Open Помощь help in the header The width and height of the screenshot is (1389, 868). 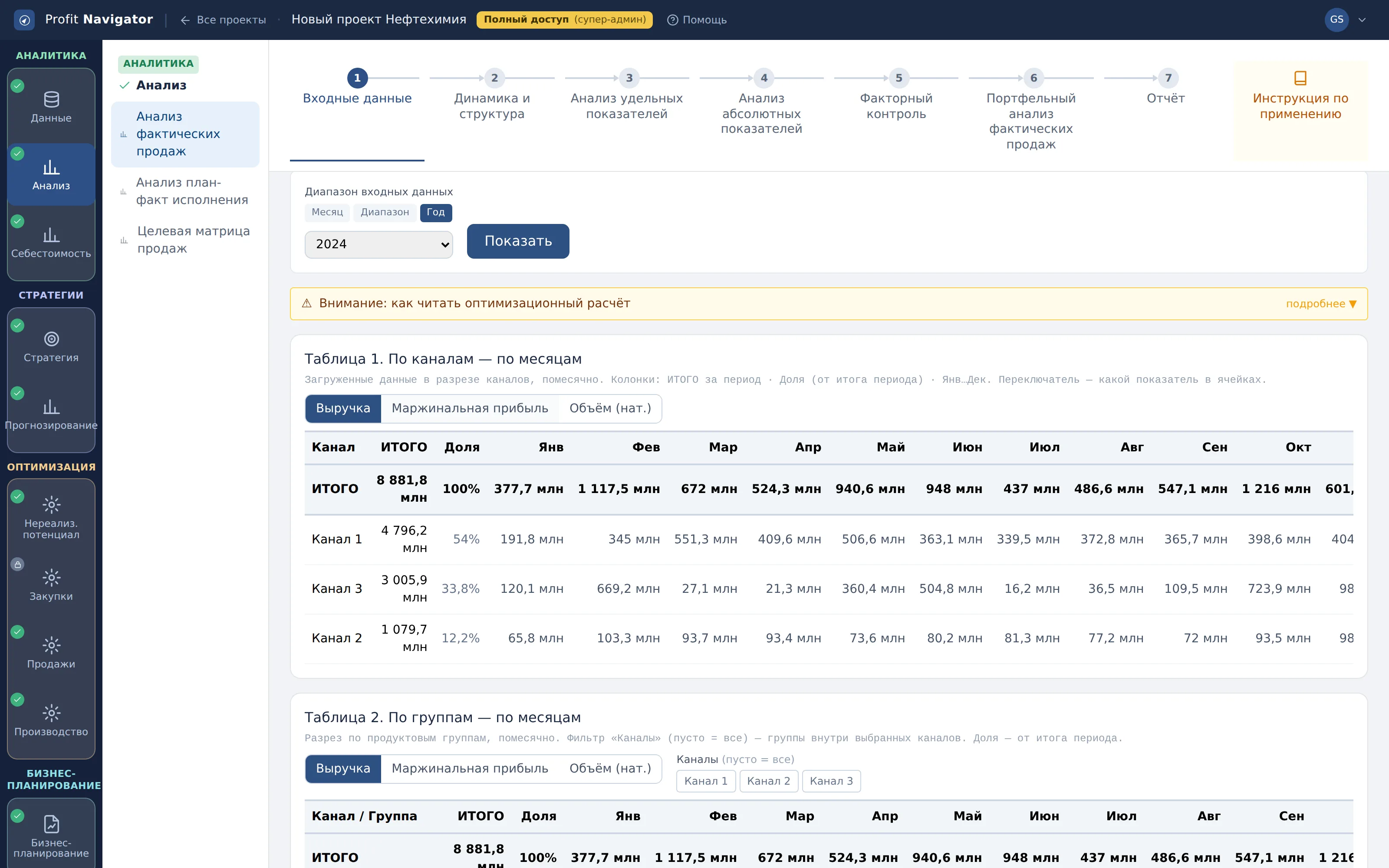tap(697, 20)
